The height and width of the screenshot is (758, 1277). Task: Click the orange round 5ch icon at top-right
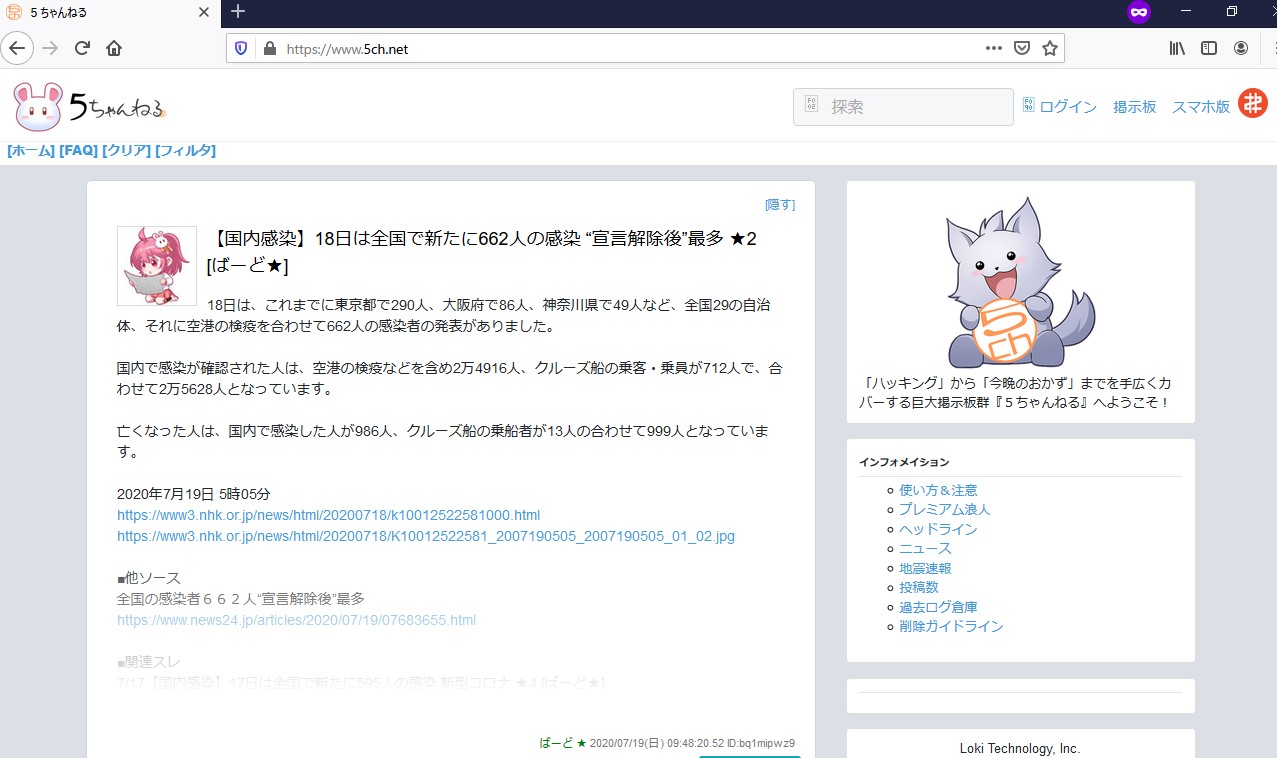click(x=1252, y=103)
